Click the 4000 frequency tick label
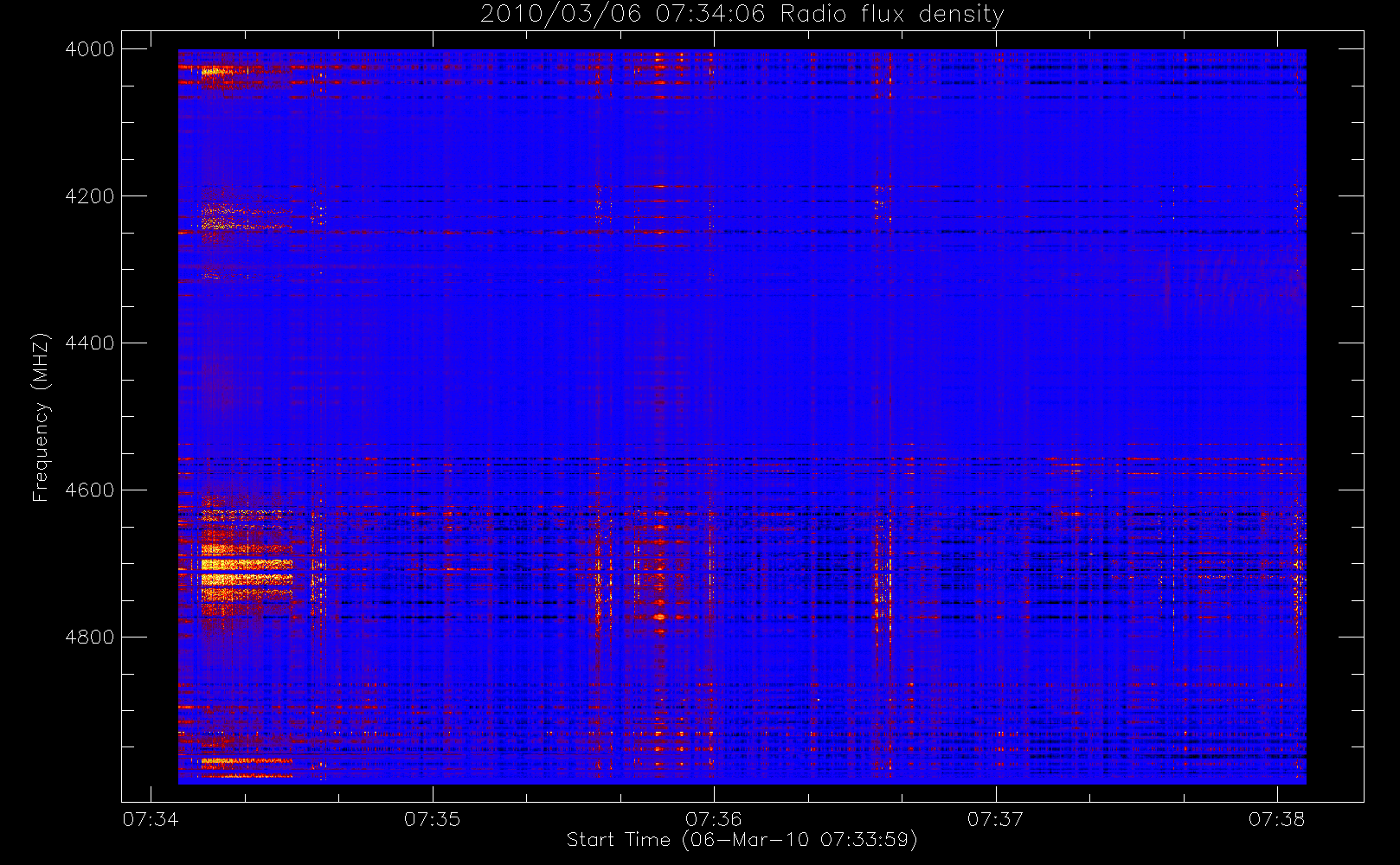The height and width of the screenshot is (865, 1400). tap(89, 49)
